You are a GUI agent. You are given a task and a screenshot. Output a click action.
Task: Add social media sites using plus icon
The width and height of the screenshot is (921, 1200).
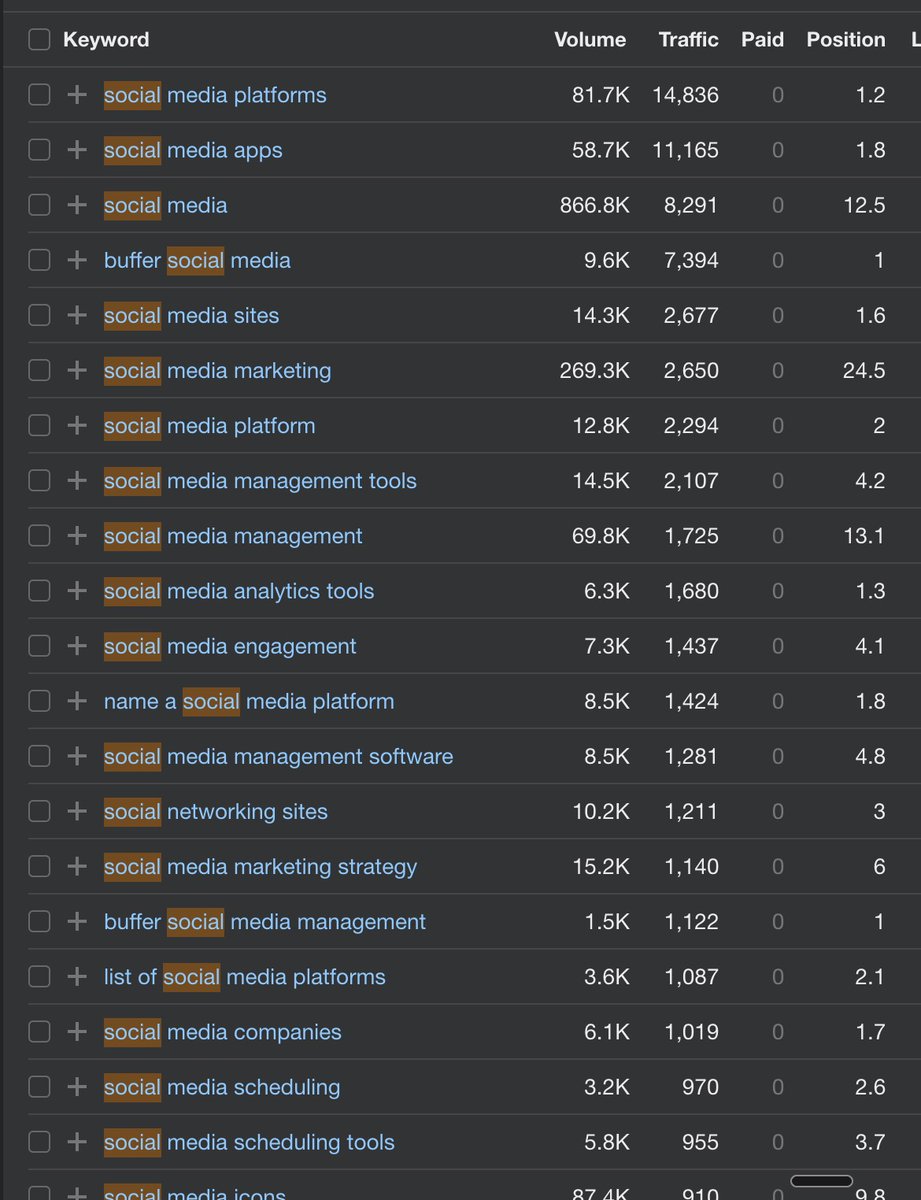click(77, 315)
